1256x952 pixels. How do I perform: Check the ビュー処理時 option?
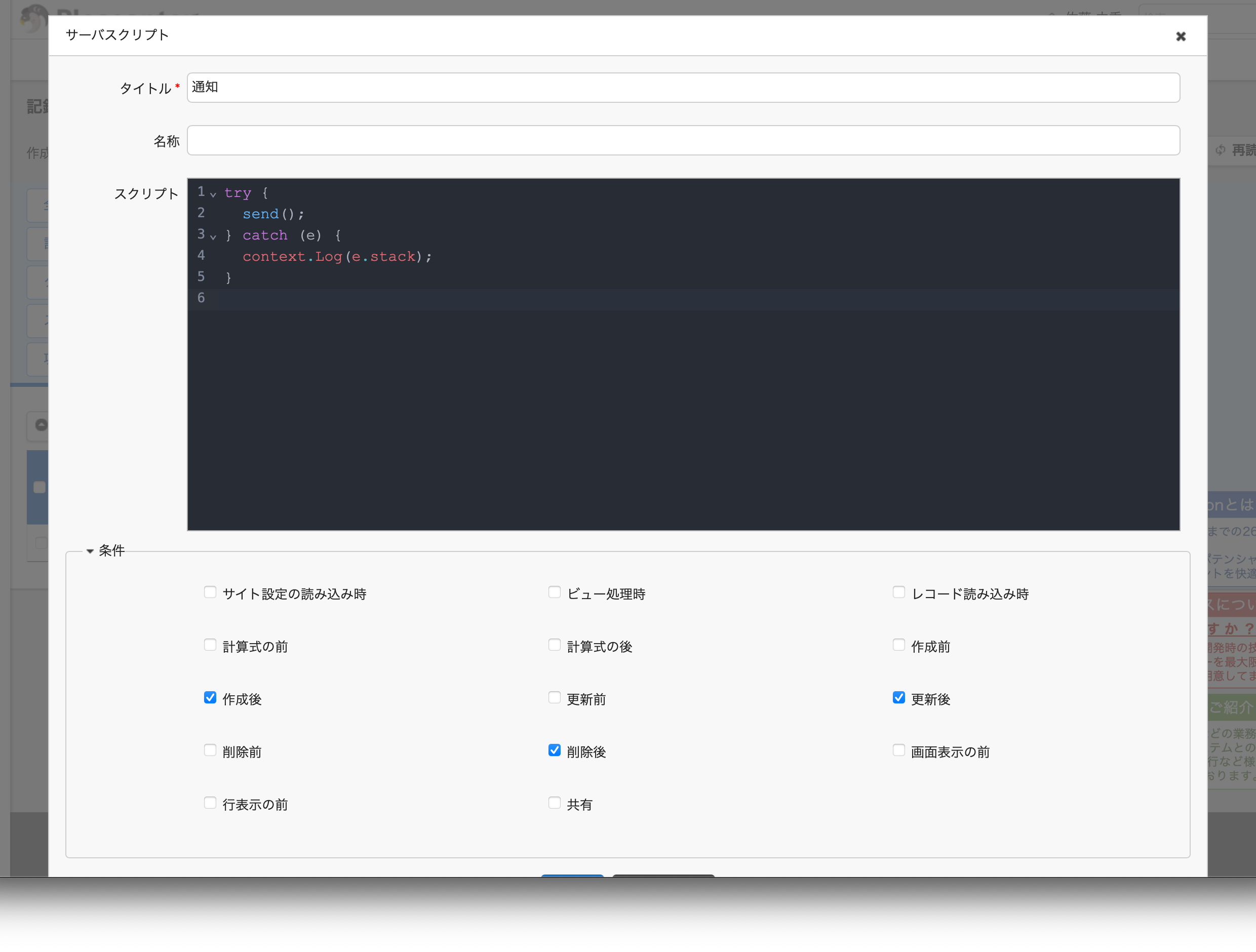(554, 592)
